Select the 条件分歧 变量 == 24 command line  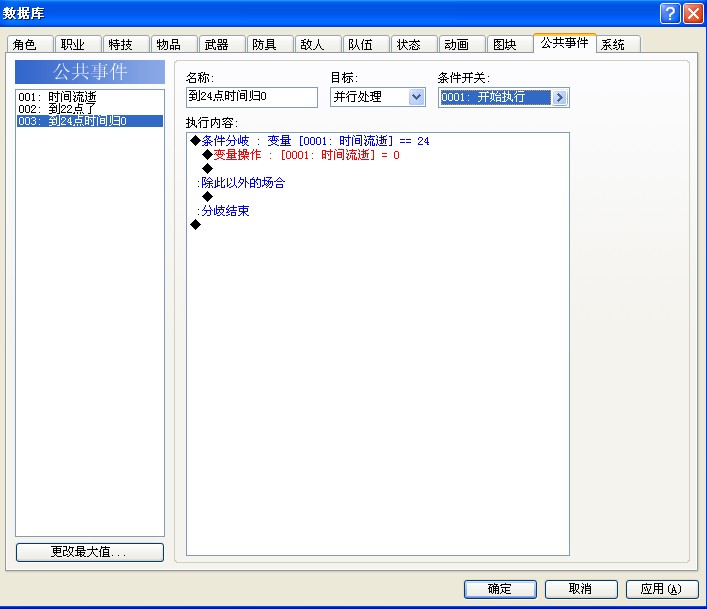click(310, 141)
